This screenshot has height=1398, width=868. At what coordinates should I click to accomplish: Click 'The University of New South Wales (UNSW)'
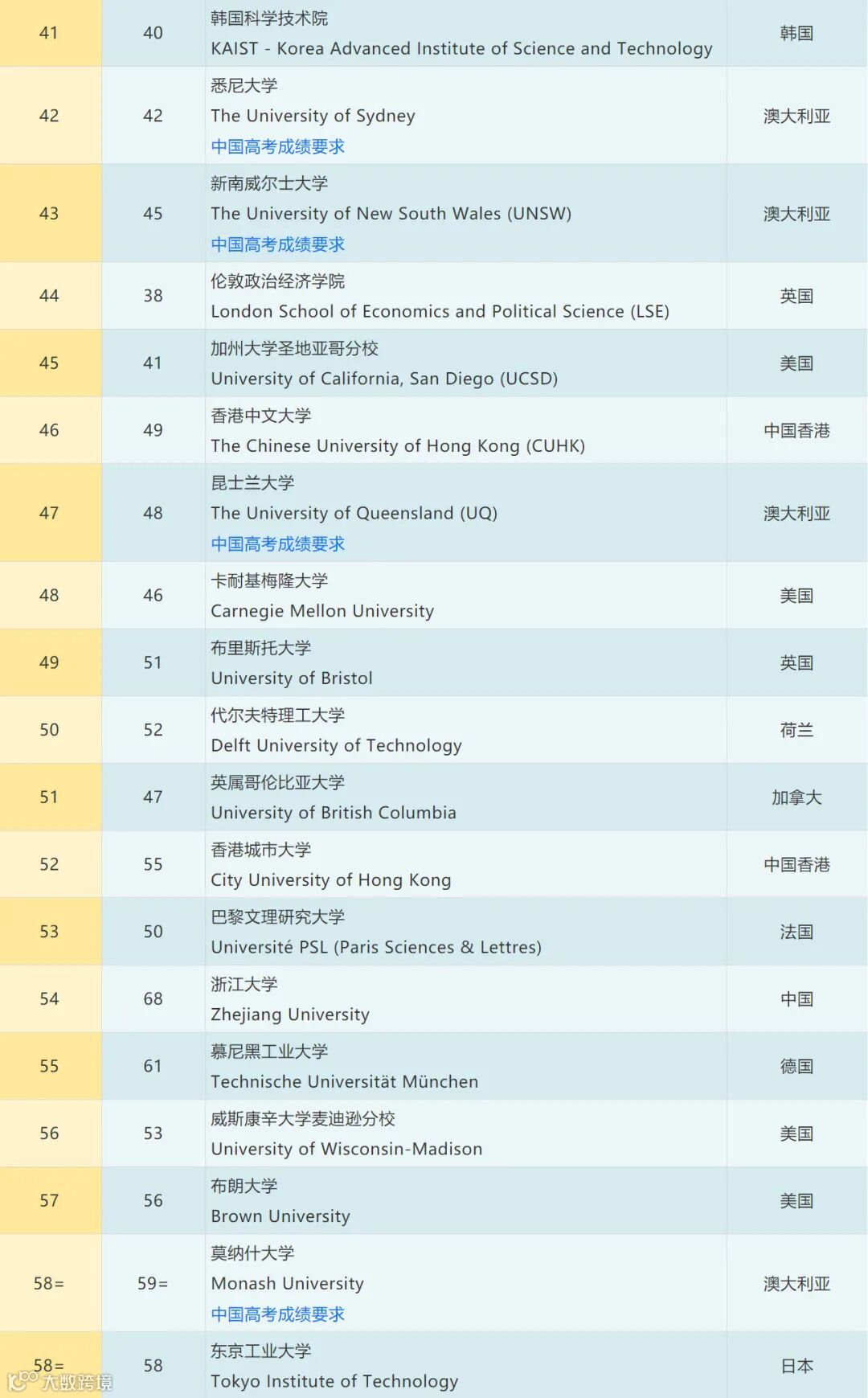[391, 214]
